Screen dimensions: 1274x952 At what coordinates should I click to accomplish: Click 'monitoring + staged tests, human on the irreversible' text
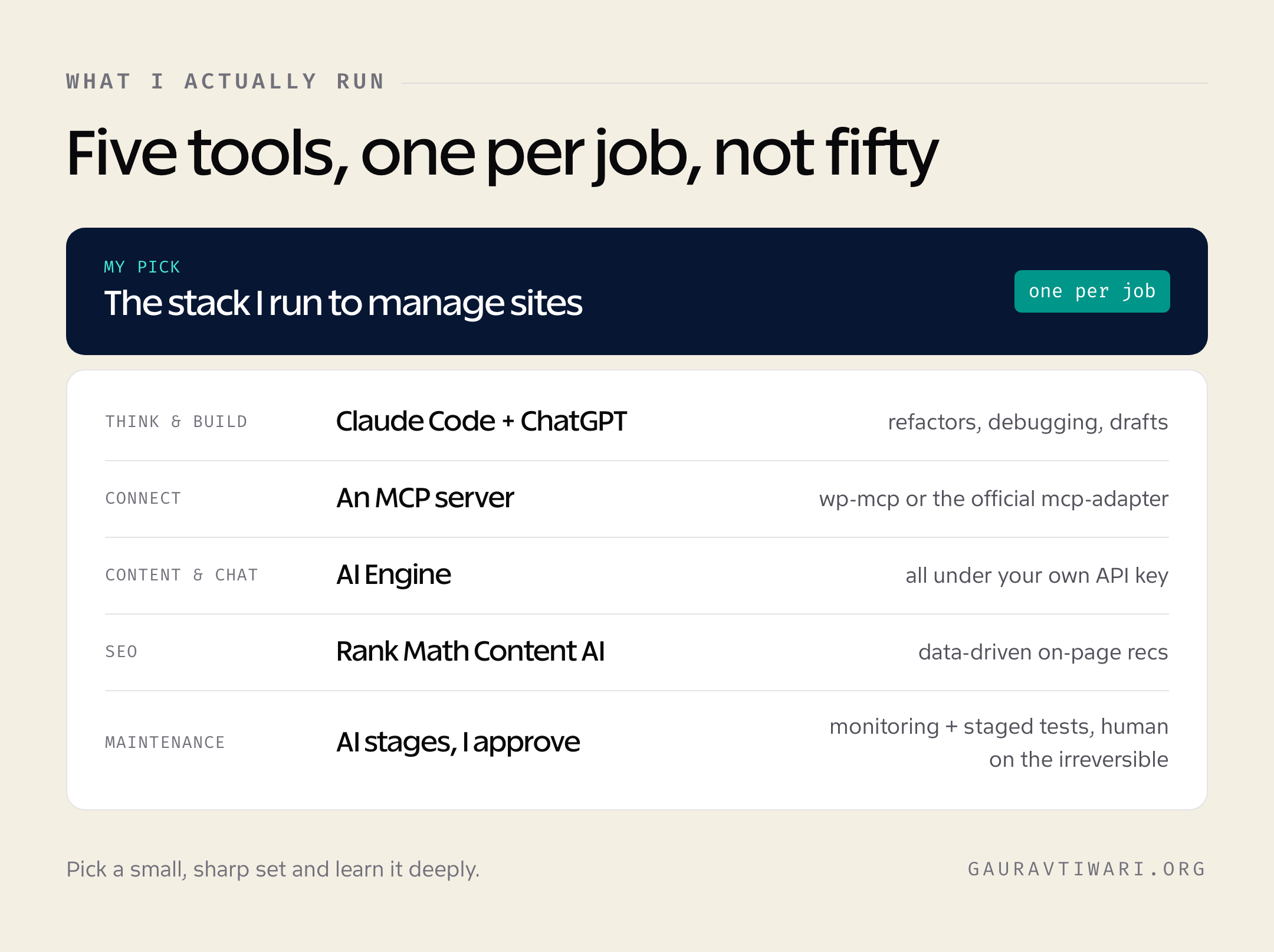pyautogui.click(x=999, y=743)
